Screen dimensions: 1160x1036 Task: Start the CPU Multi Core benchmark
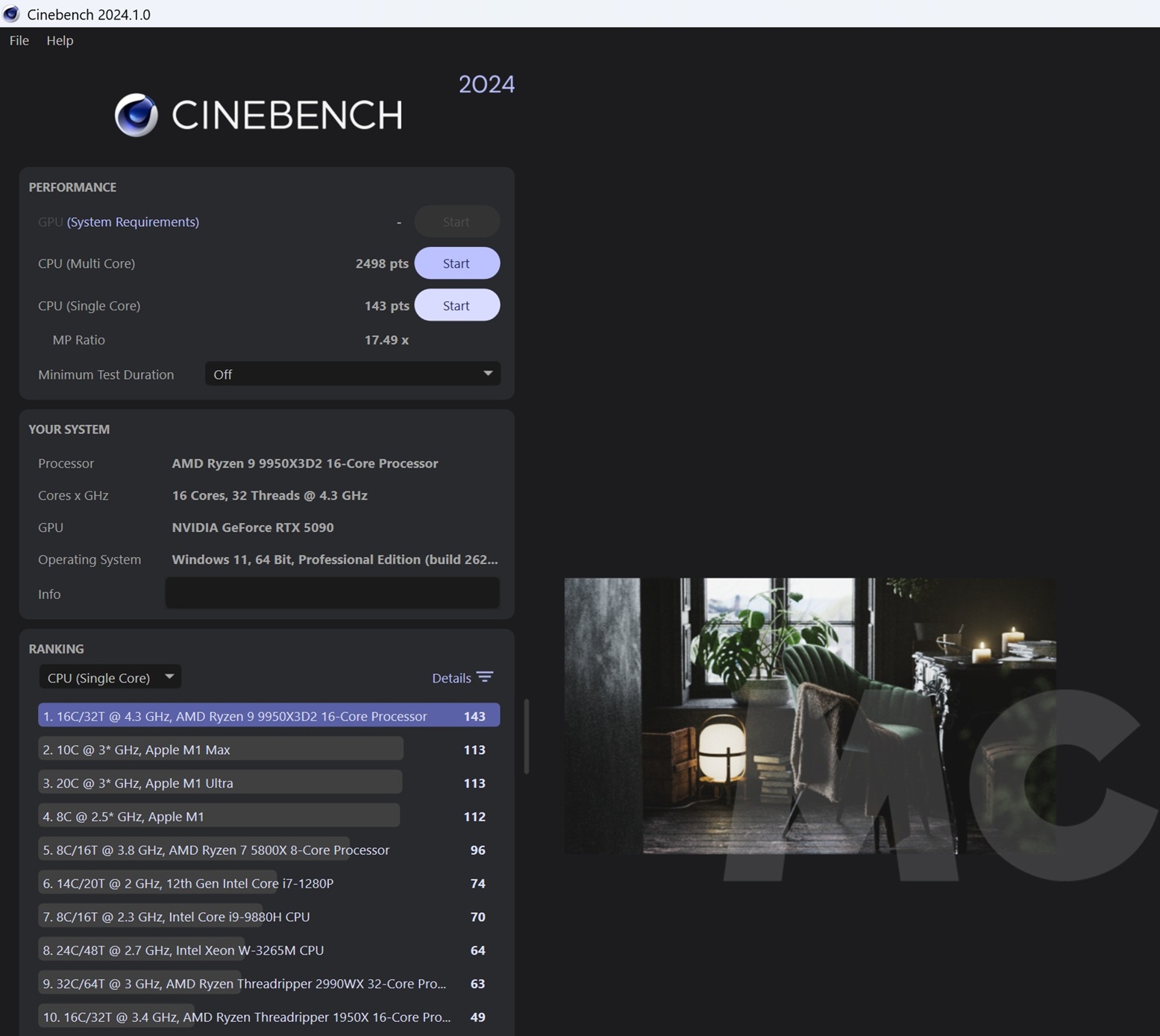457,263
